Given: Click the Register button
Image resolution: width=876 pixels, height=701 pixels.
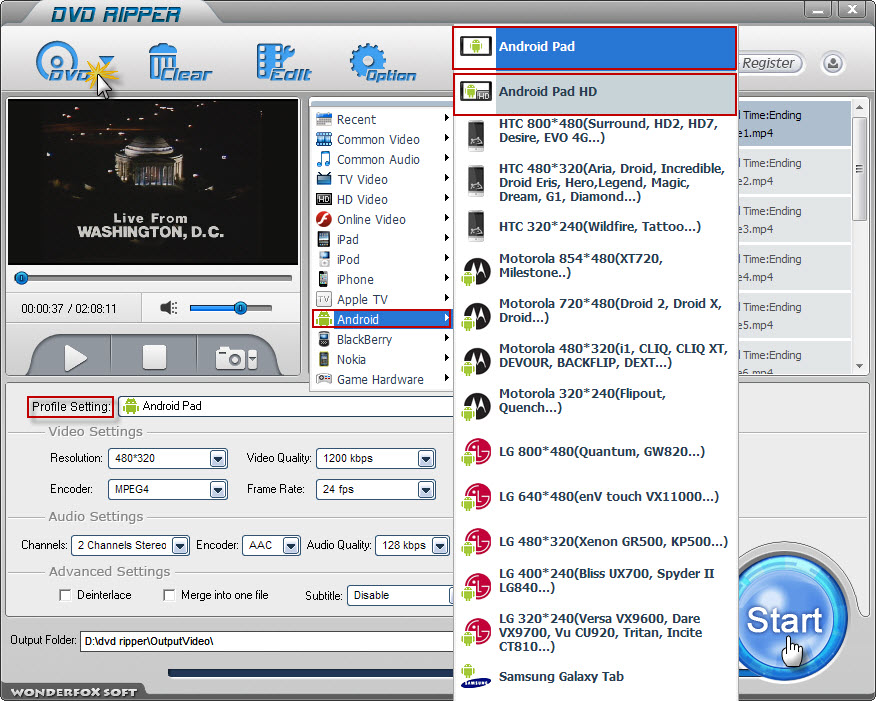Looking at the screenshot, I should click(x=768, y=63).
